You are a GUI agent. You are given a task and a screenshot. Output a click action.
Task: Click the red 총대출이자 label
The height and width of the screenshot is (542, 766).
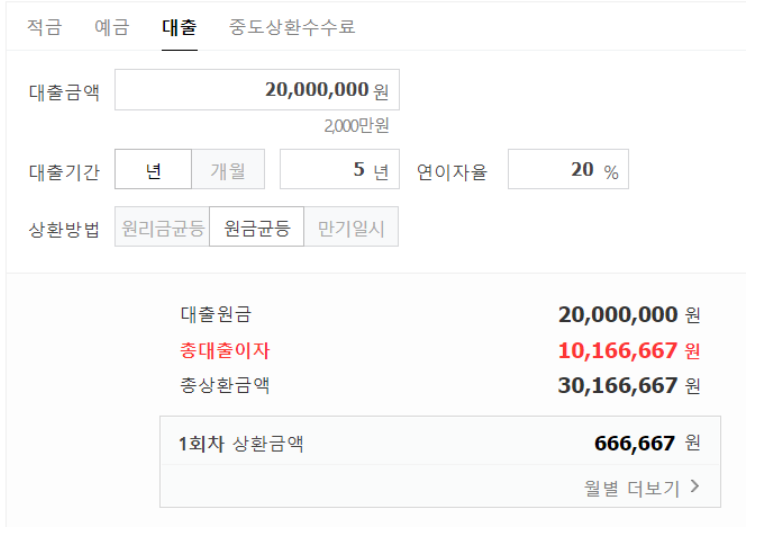point(225,350)
